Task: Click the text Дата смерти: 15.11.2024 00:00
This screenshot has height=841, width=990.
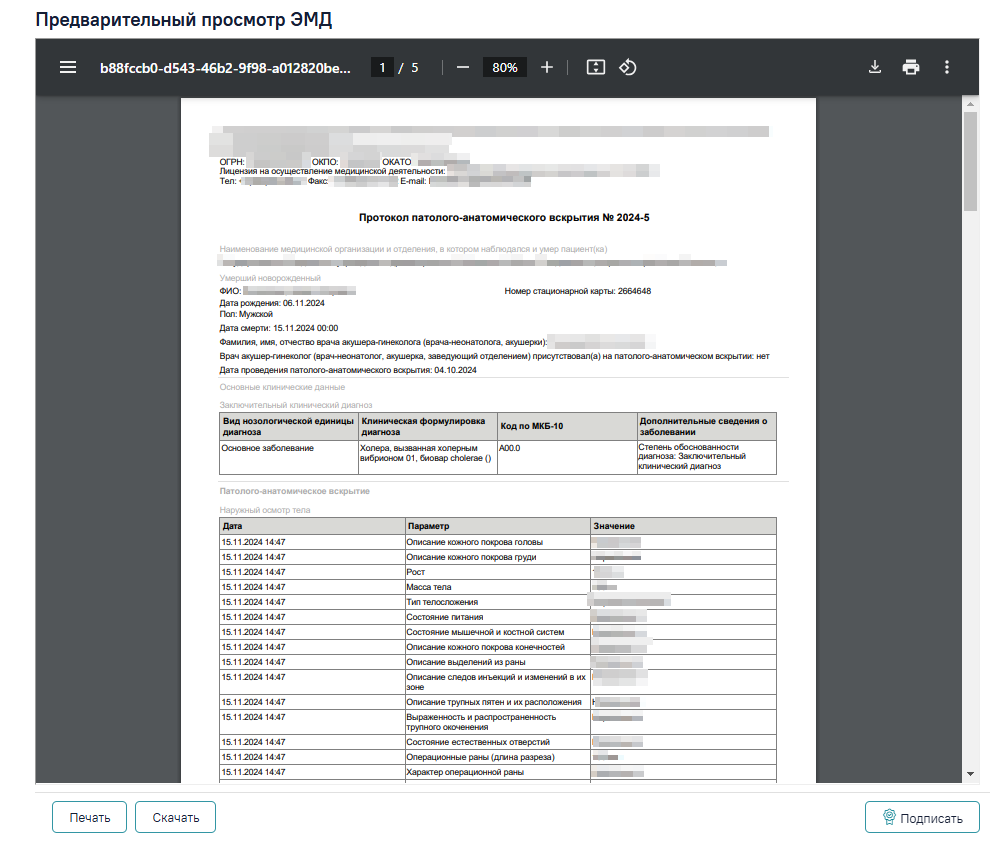Action: click(278, 328)
